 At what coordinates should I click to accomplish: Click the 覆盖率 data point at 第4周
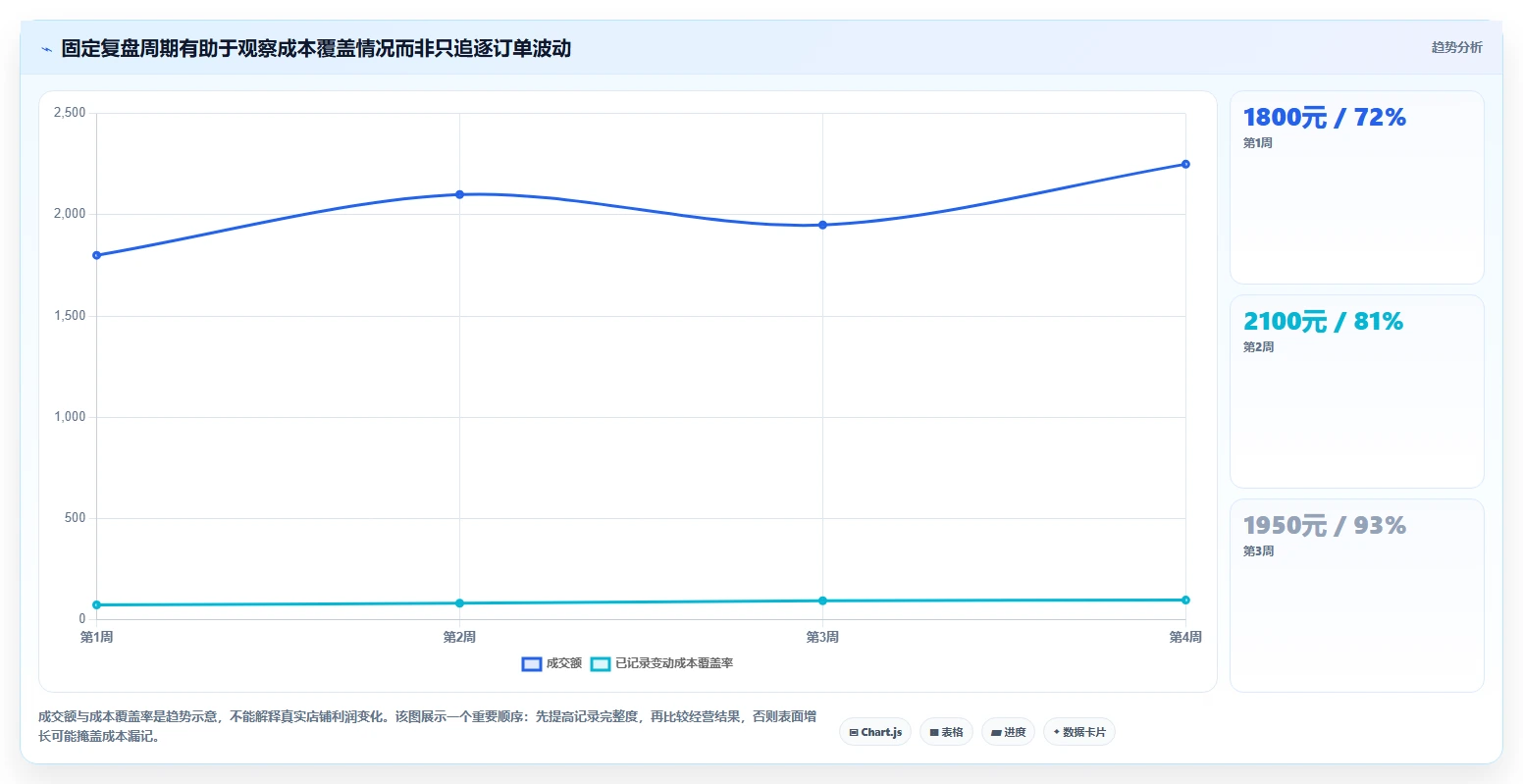pos(1185,600)
